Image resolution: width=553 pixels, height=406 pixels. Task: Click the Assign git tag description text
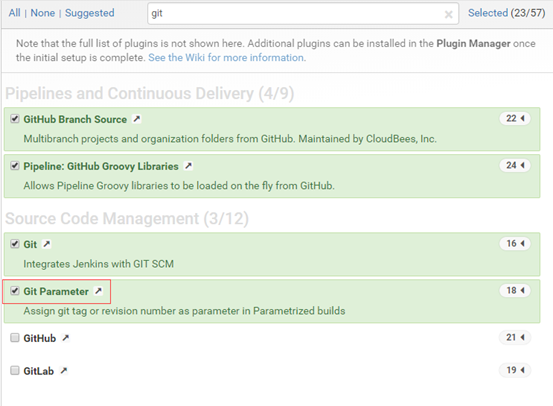tap(184, 311)
